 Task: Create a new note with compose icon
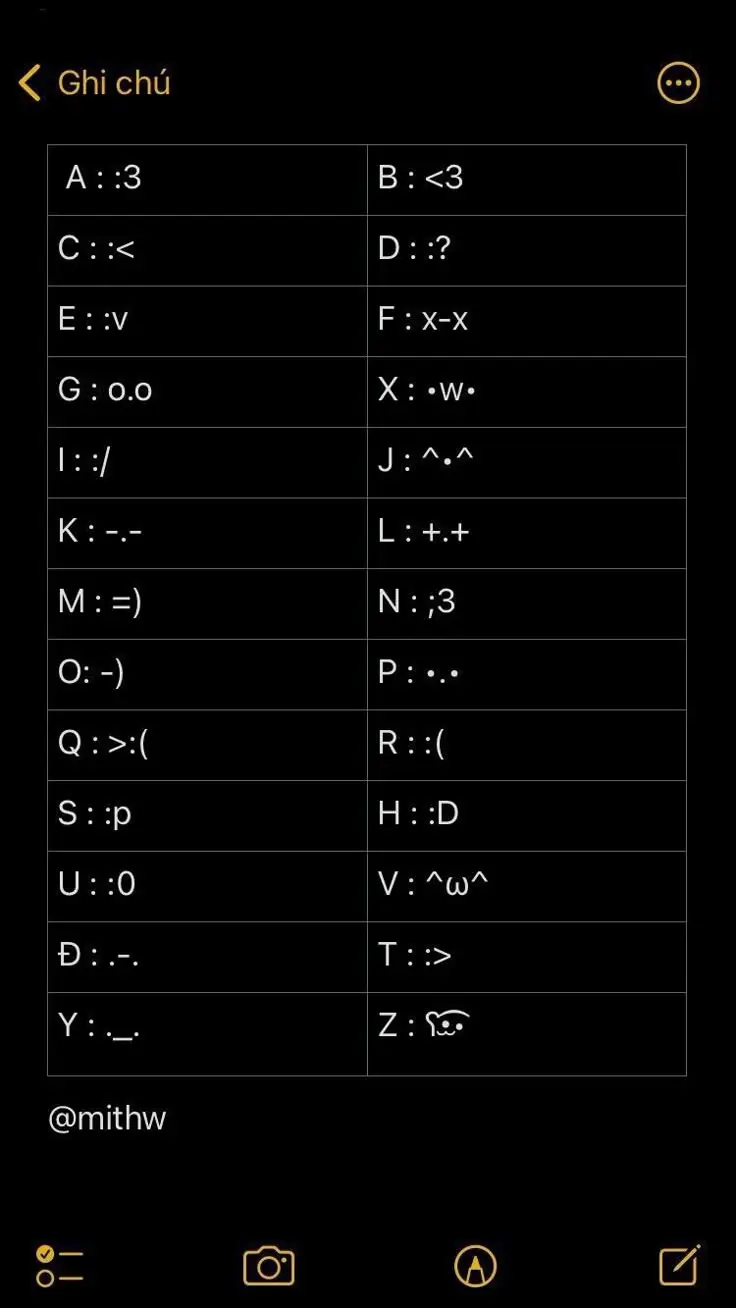click(x=680, y=1265)
